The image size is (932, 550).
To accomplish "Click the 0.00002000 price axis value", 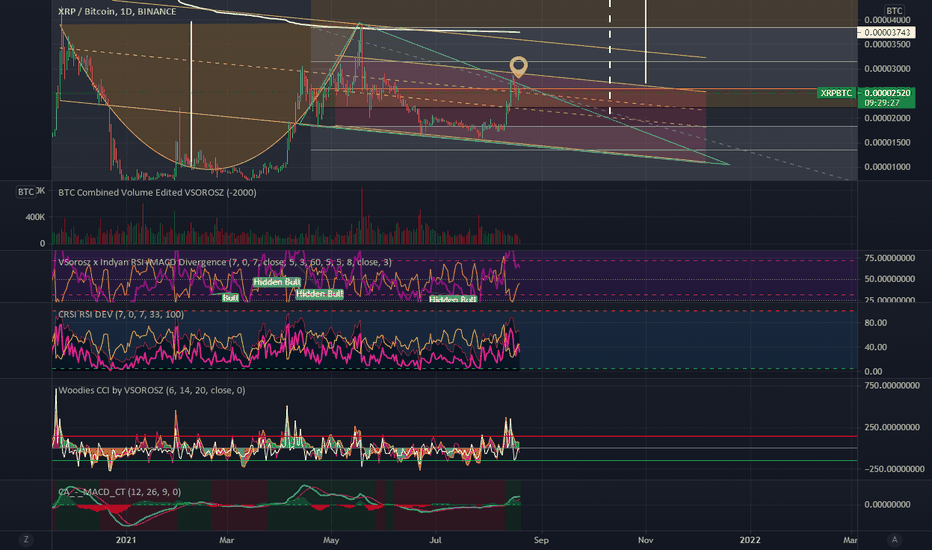I will 887,118.
